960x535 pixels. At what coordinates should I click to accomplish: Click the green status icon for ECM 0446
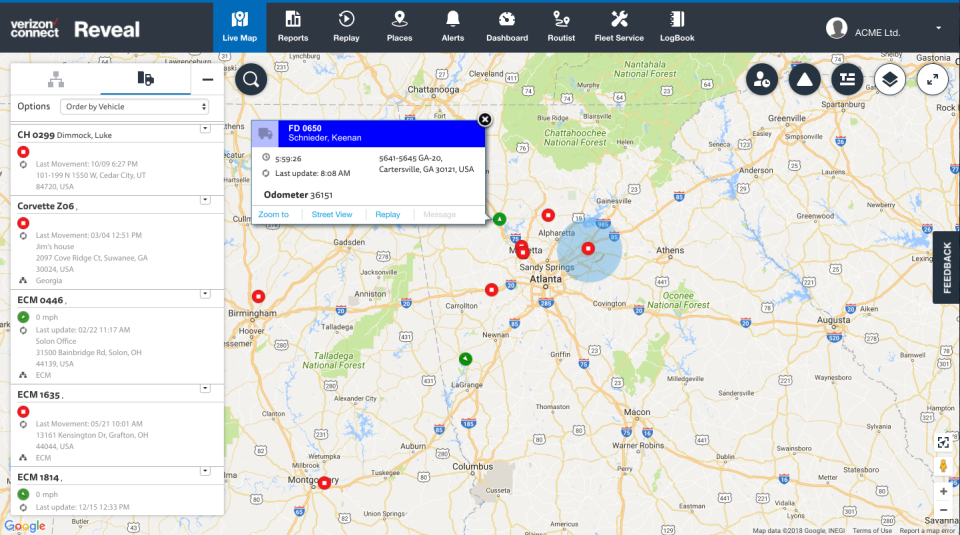coord(23,317)
